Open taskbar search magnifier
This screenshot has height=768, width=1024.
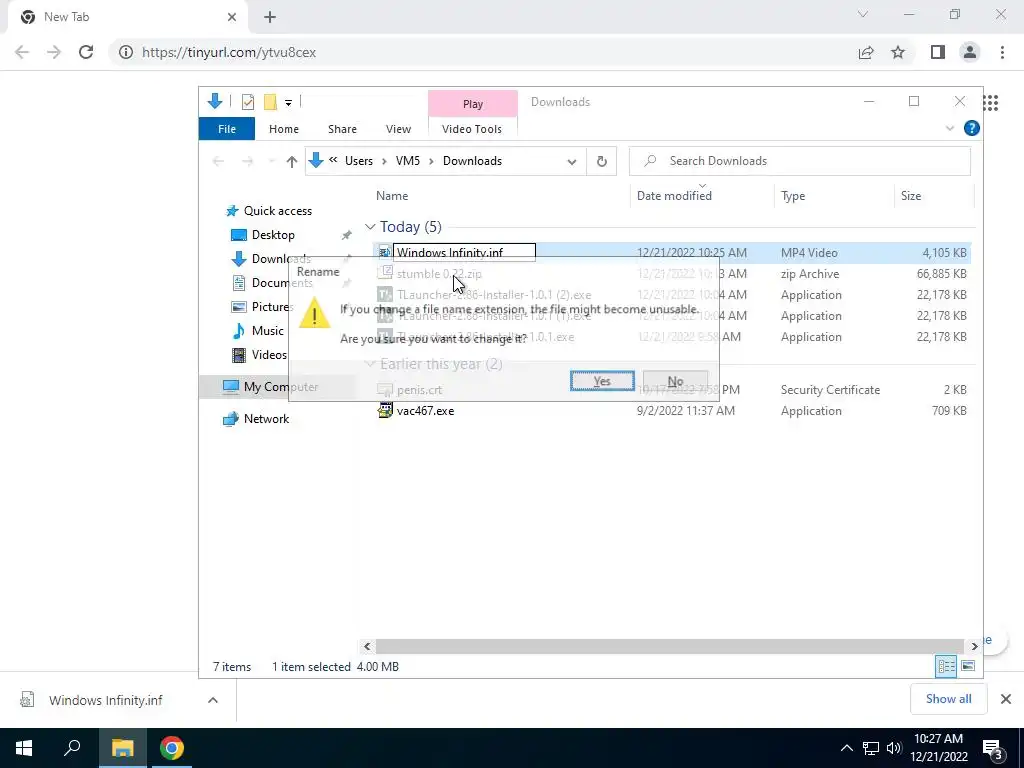point(72,747)
